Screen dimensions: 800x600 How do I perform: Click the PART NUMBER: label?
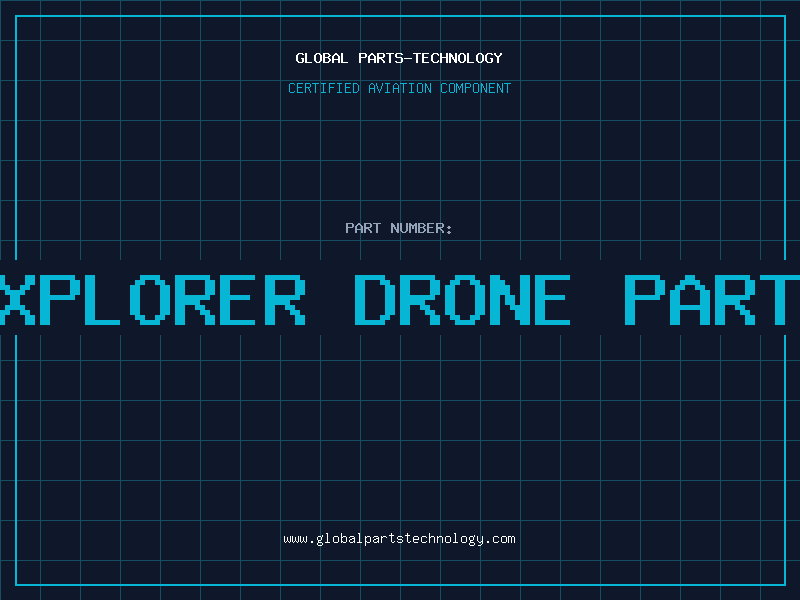[x=399, y=228]
